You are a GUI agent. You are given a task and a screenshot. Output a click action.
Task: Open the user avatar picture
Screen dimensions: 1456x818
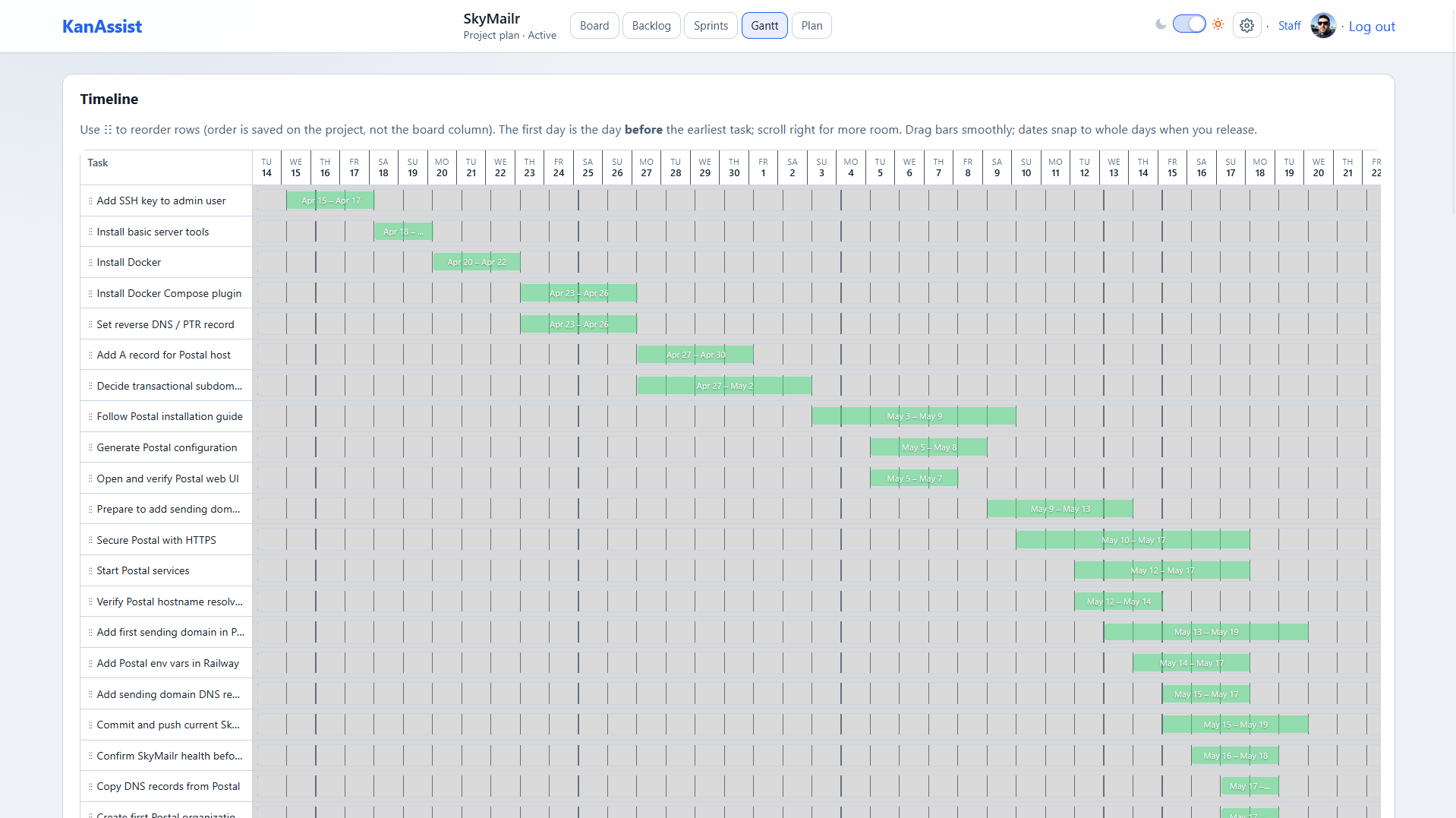click(x=1323, y=26)
